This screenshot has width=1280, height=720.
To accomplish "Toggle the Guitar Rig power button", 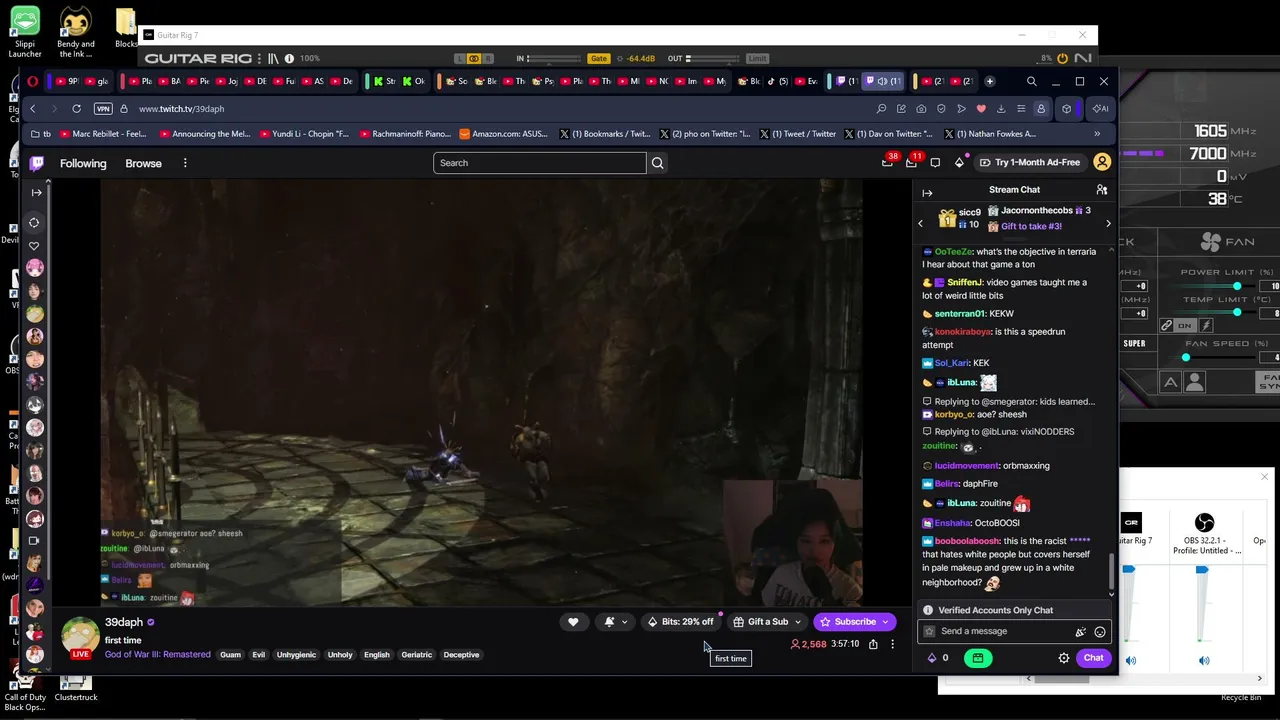I will pos(1063,59).
